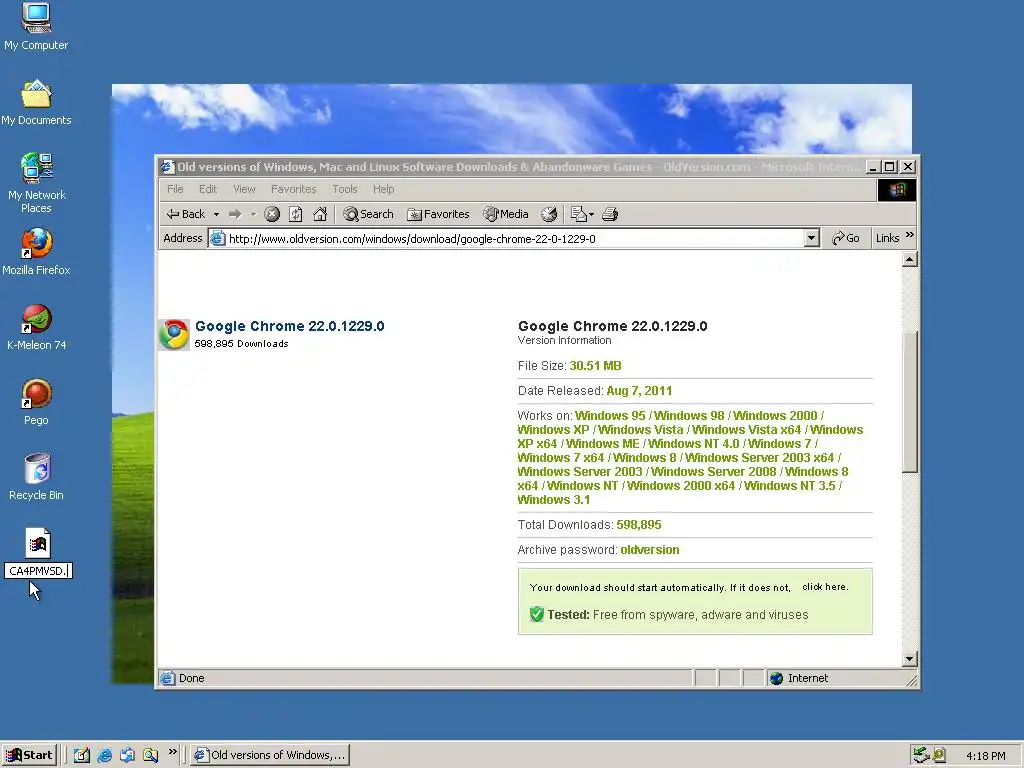Open the Help menu
The image size is (1024, 768).
click(x=383, y=189)
